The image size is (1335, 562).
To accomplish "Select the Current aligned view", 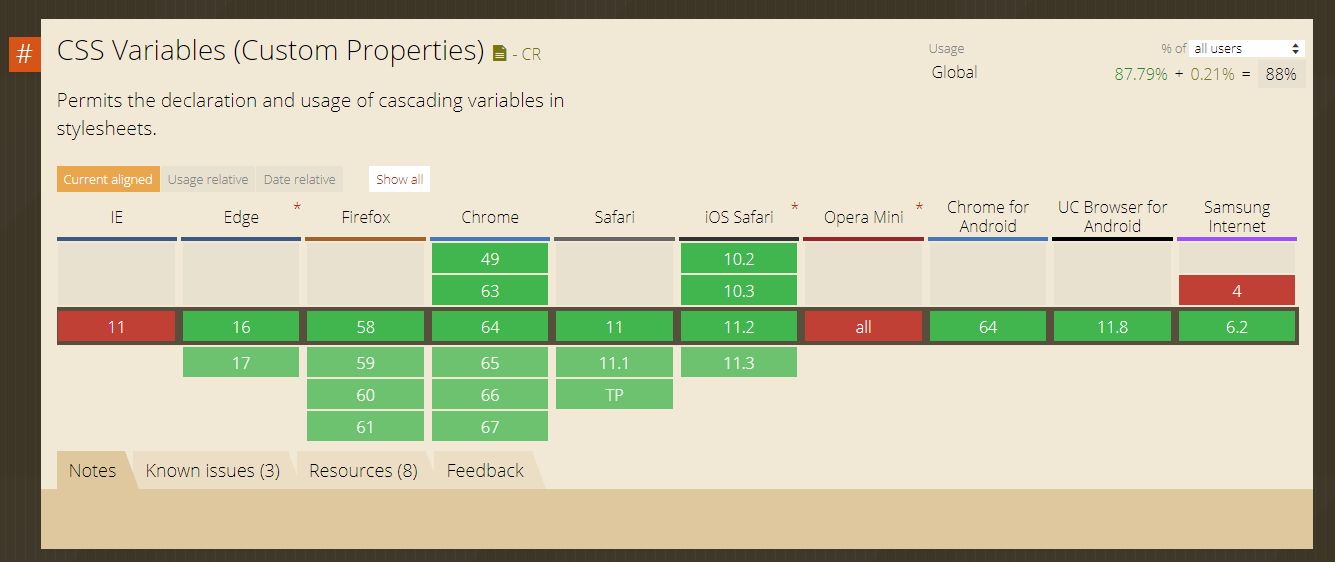I will [x=108, y=179].
